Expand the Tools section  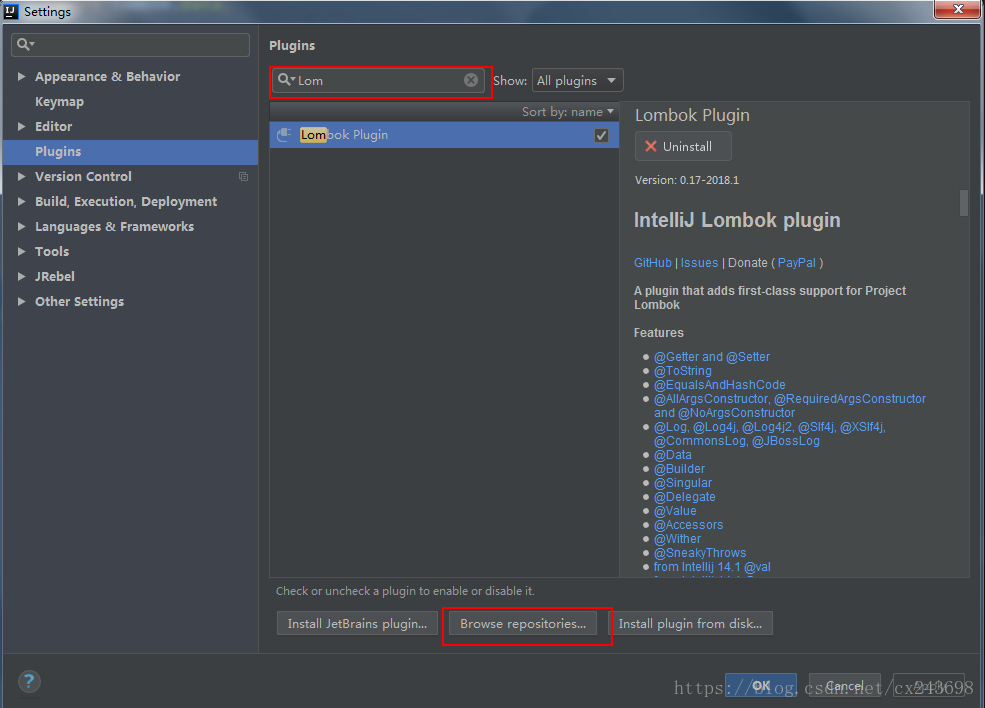(x=21, y=251)
